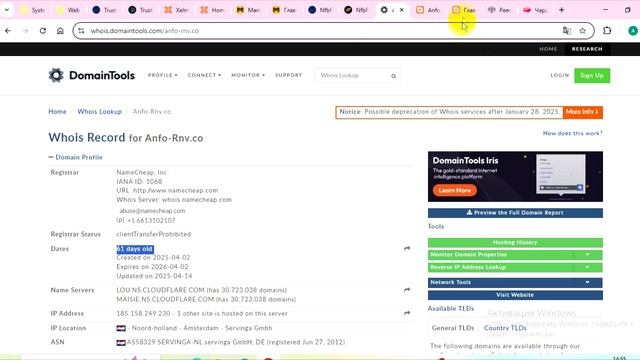Open the CONNECT dropdown menu
This screenshot has height=360, width=640.
click(204, 75)
